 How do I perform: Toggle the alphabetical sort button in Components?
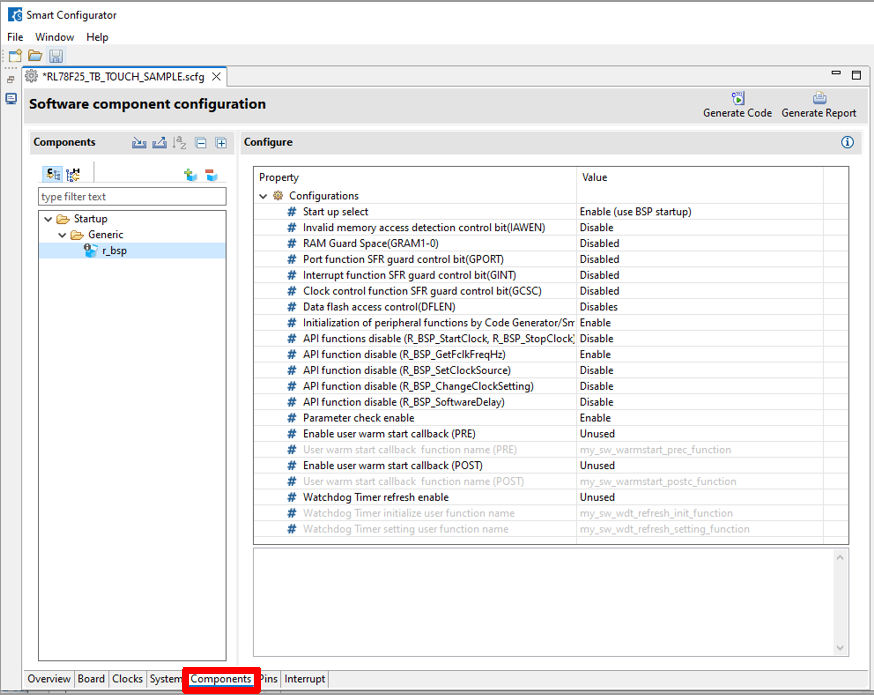[180, 143]
